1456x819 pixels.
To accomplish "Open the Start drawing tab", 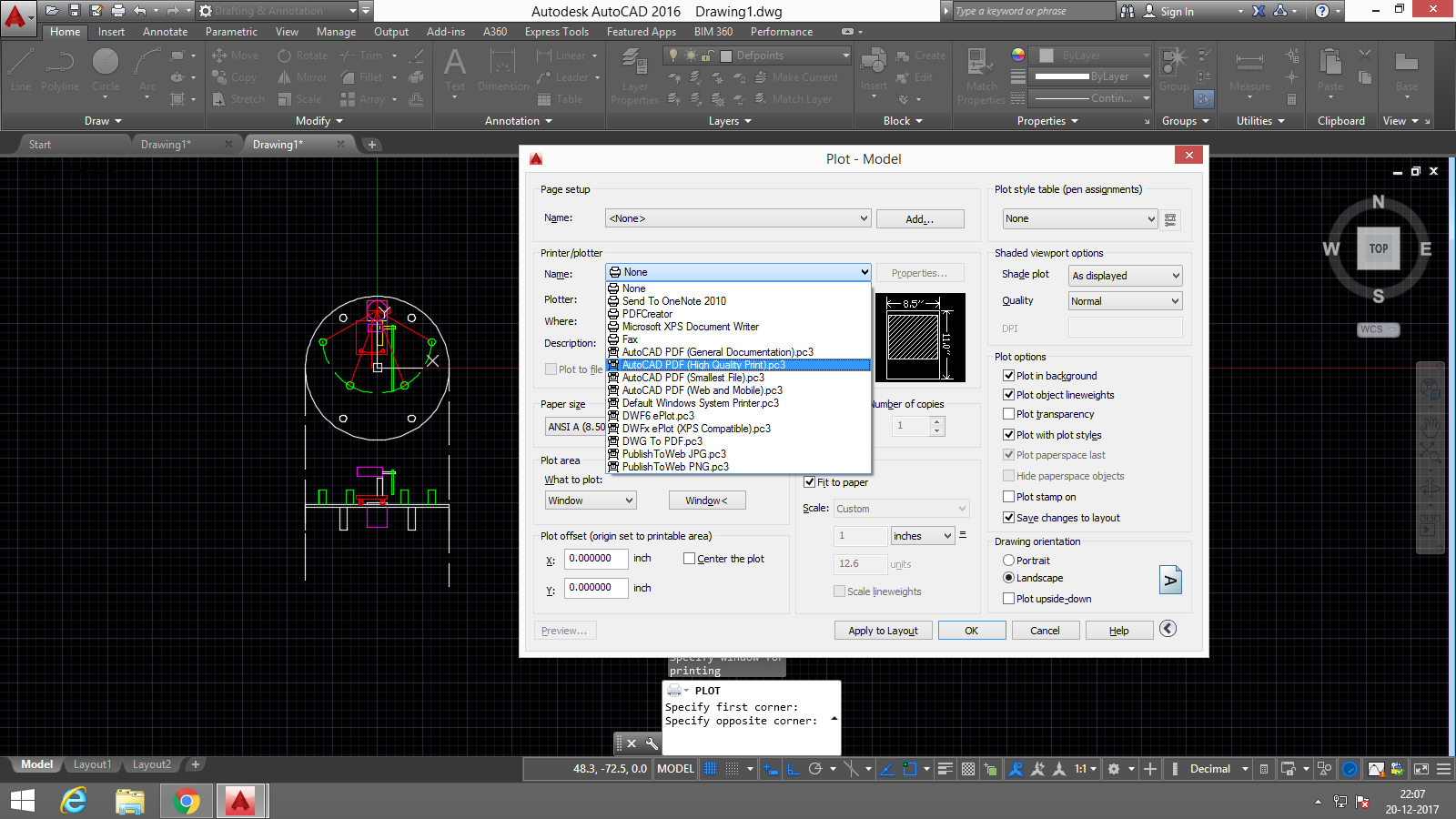I will pyautogui.click(x=40, y=145).
